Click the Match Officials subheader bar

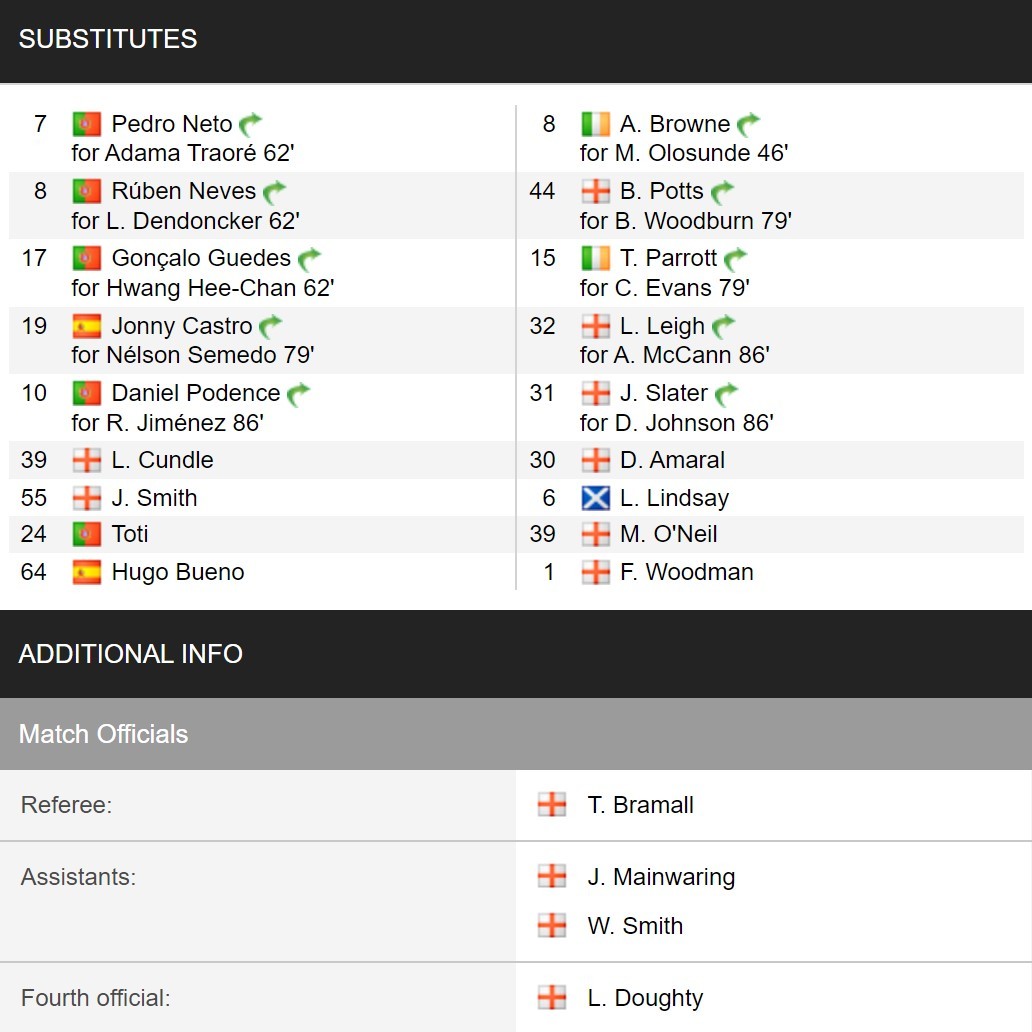point(516,734)
